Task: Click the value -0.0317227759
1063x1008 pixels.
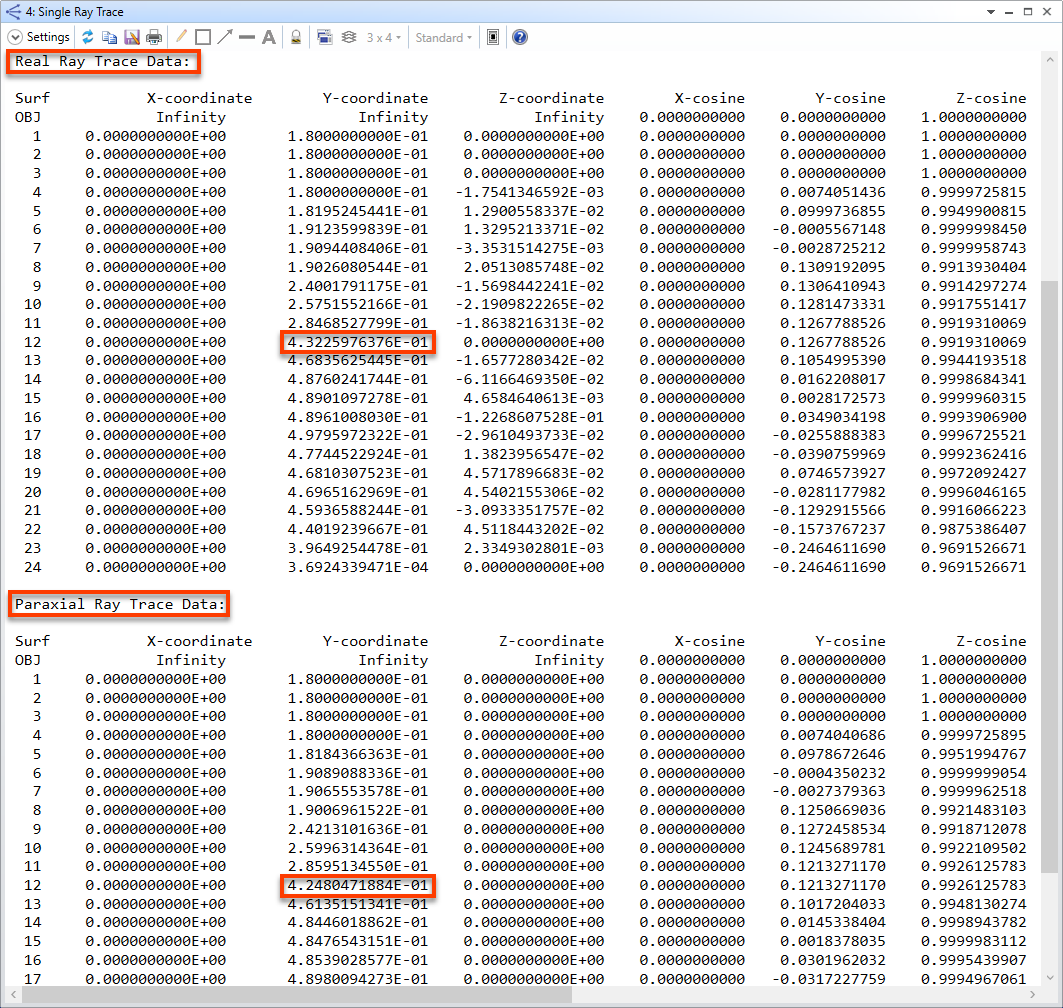Action: click(828, 980)
